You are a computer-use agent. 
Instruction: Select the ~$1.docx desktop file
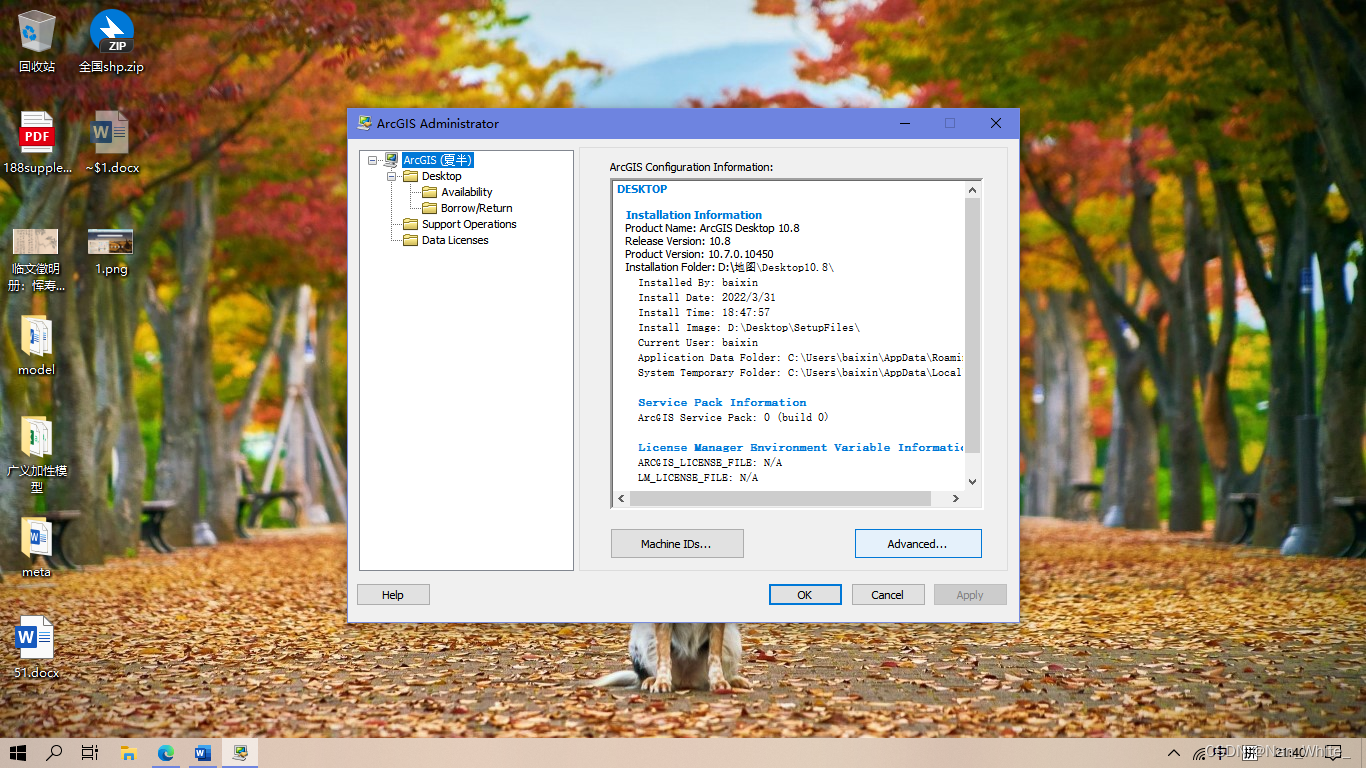[x=112, y=142]
